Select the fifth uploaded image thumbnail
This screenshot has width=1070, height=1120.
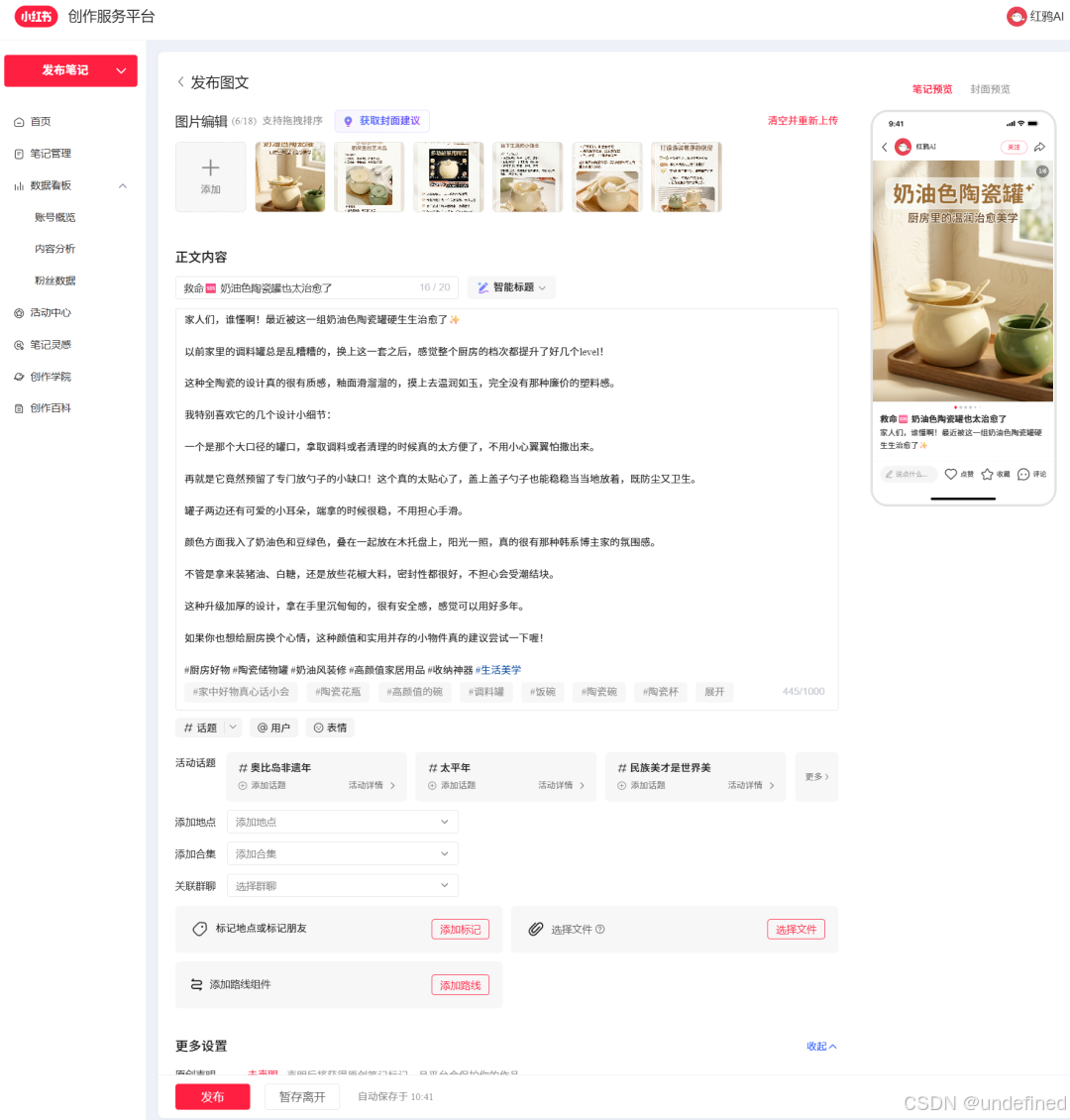tap(606, 176)
